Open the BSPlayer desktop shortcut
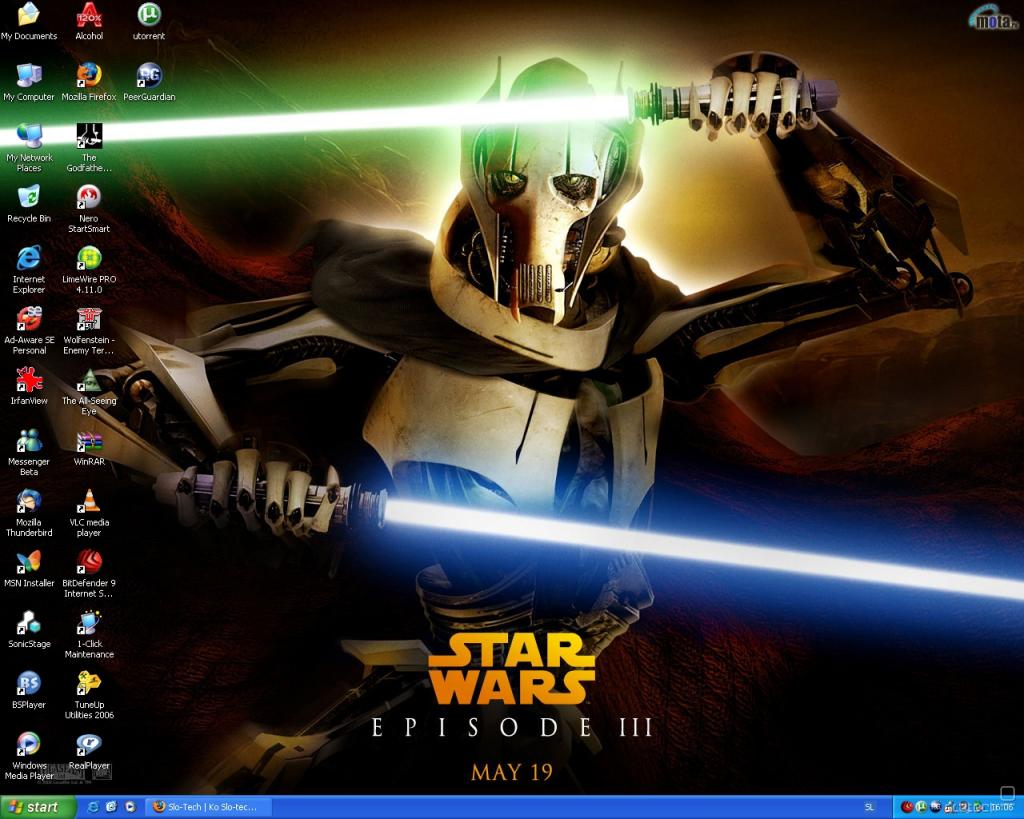Image resolution: width=1024 pixels, height=819 pixels. click(x=29, y=690)
